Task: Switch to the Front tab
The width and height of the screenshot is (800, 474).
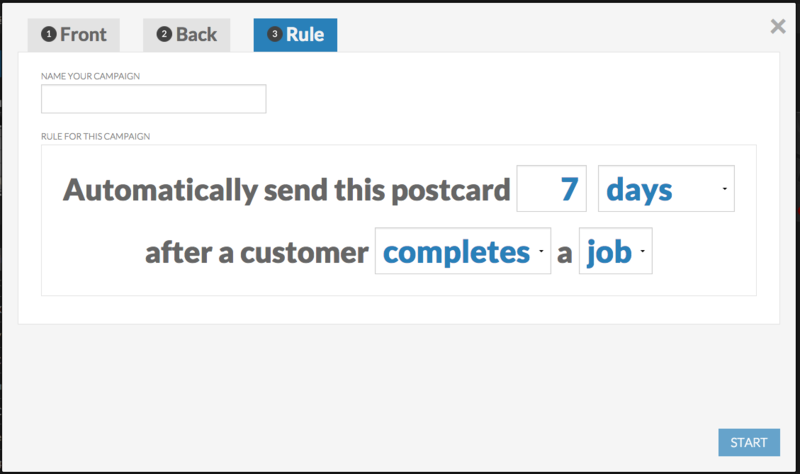Action: click(74, 35)
